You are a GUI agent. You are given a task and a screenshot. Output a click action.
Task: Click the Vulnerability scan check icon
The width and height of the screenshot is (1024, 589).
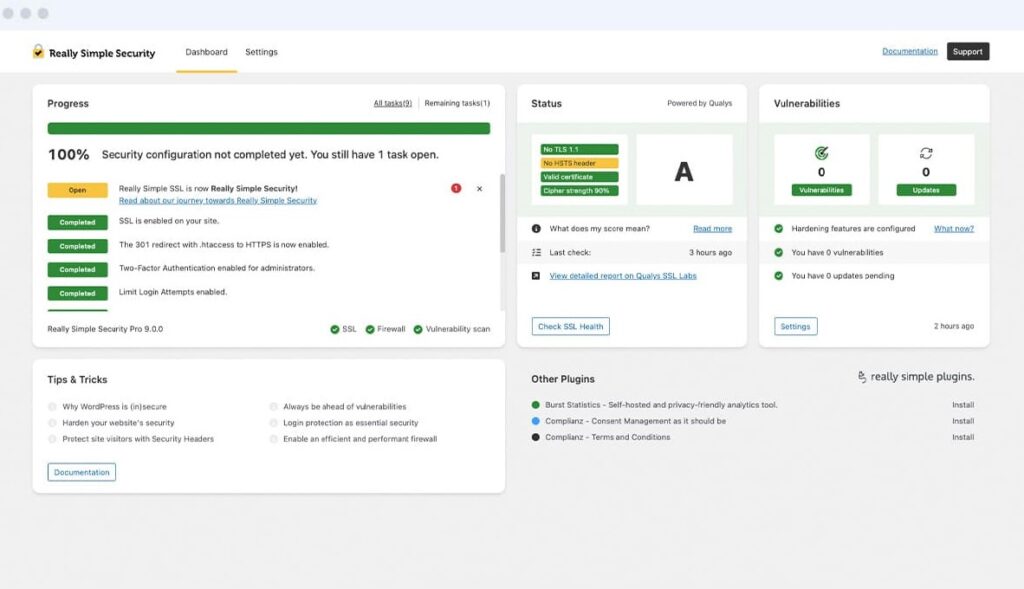click(418, 329)
